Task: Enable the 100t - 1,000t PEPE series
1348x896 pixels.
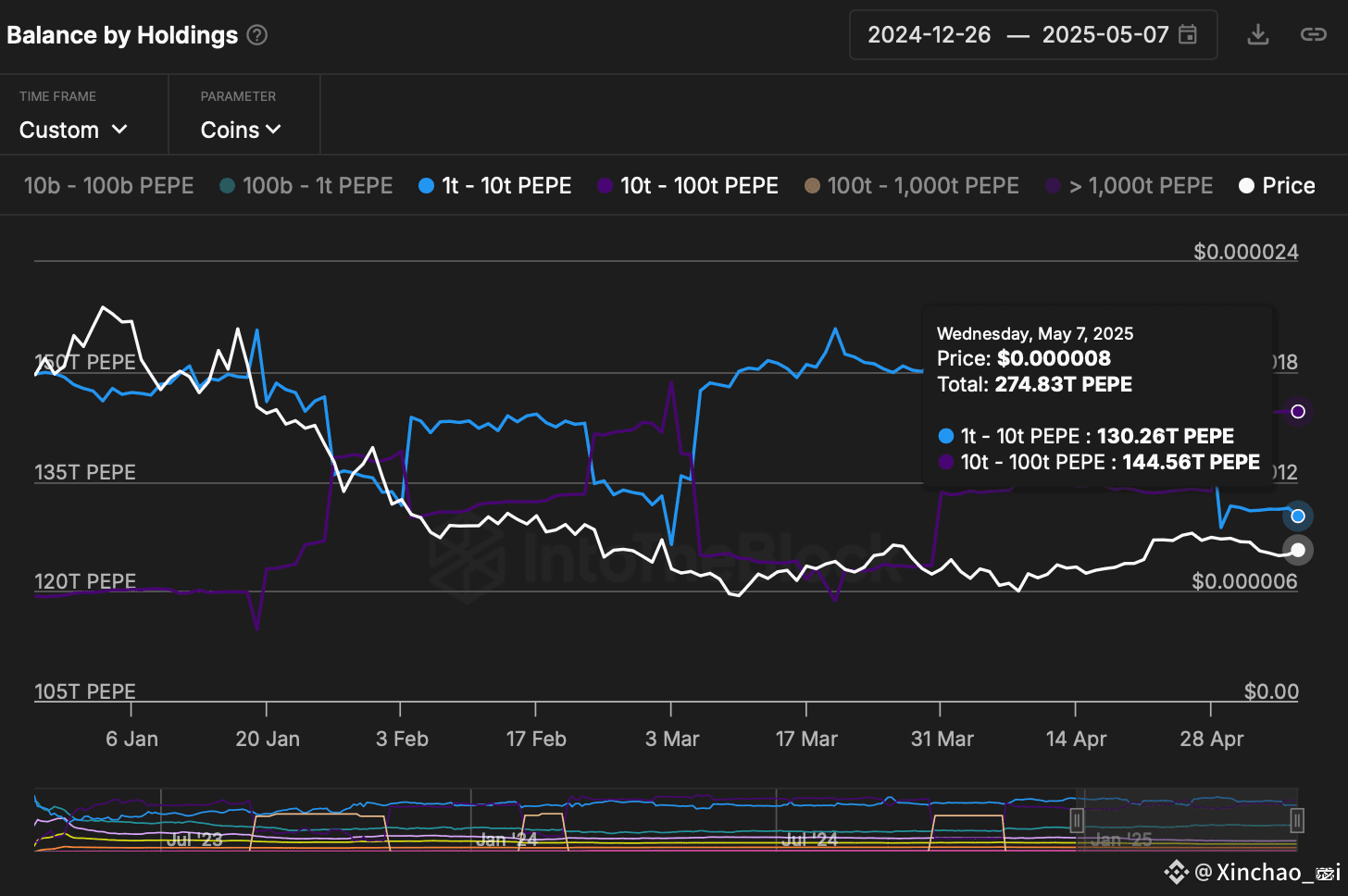Action: pos(922,186)
